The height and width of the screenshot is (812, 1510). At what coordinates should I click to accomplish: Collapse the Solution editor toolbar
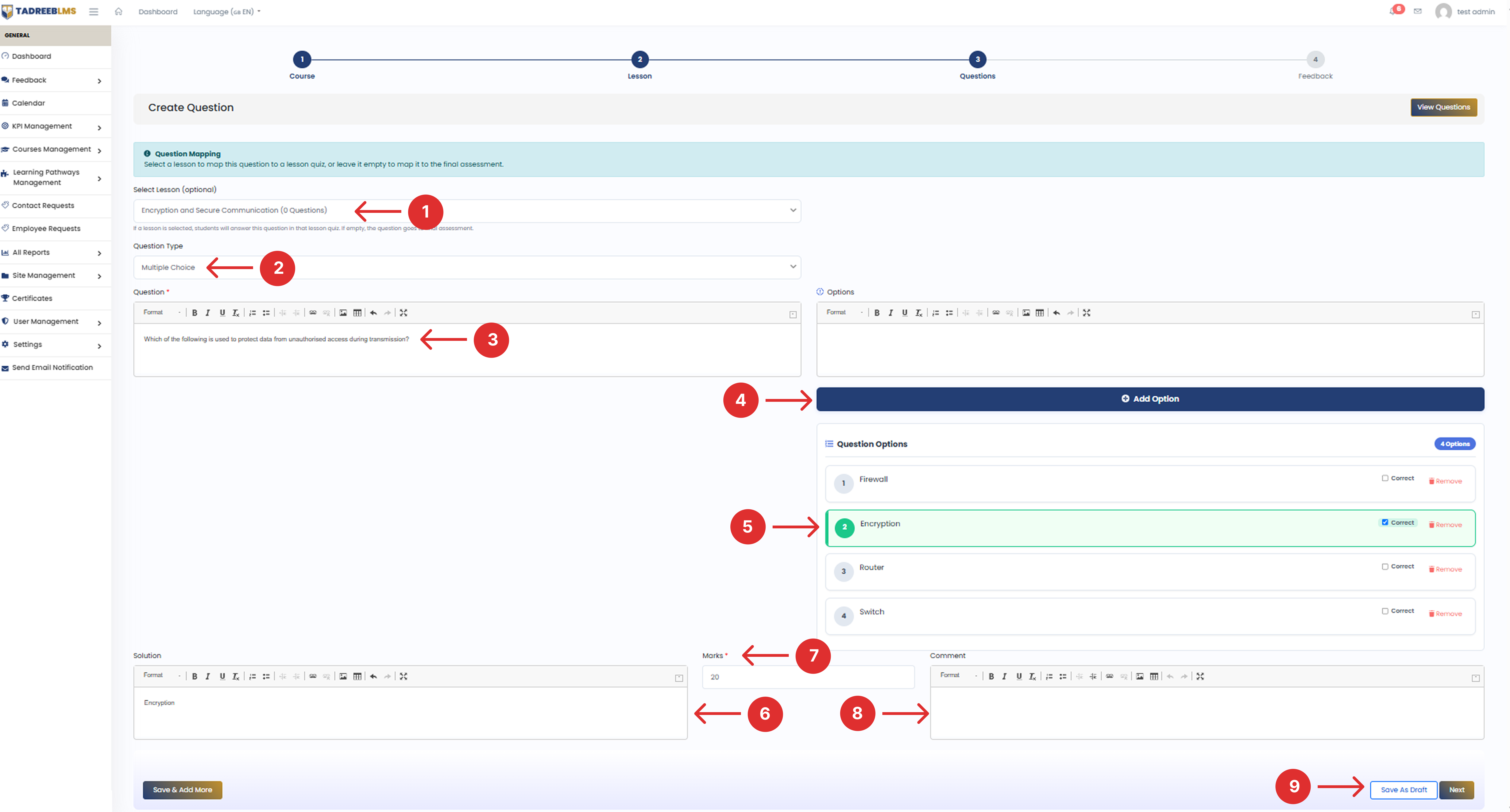679,678
